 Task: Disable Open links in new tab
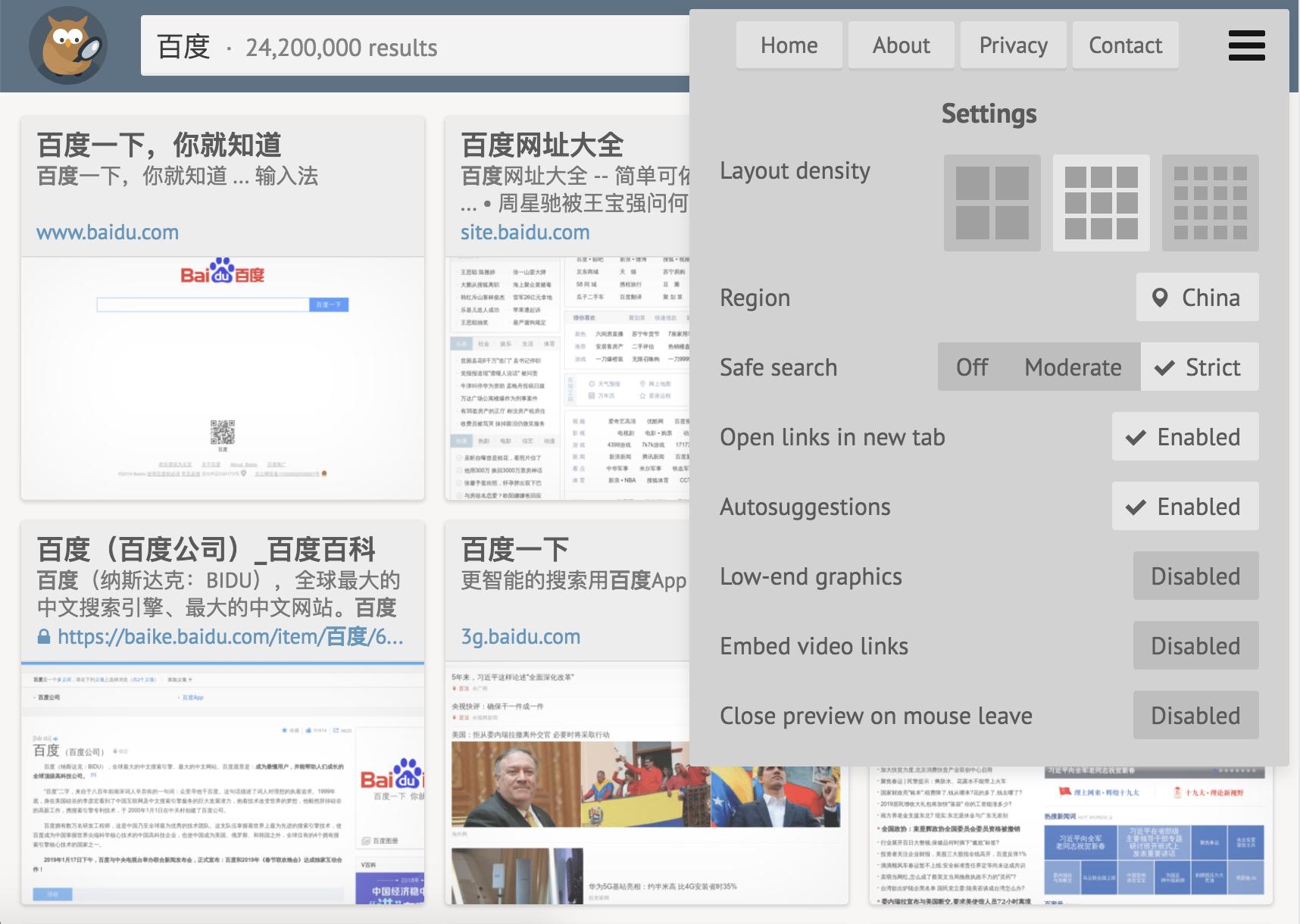point(1185,437)
